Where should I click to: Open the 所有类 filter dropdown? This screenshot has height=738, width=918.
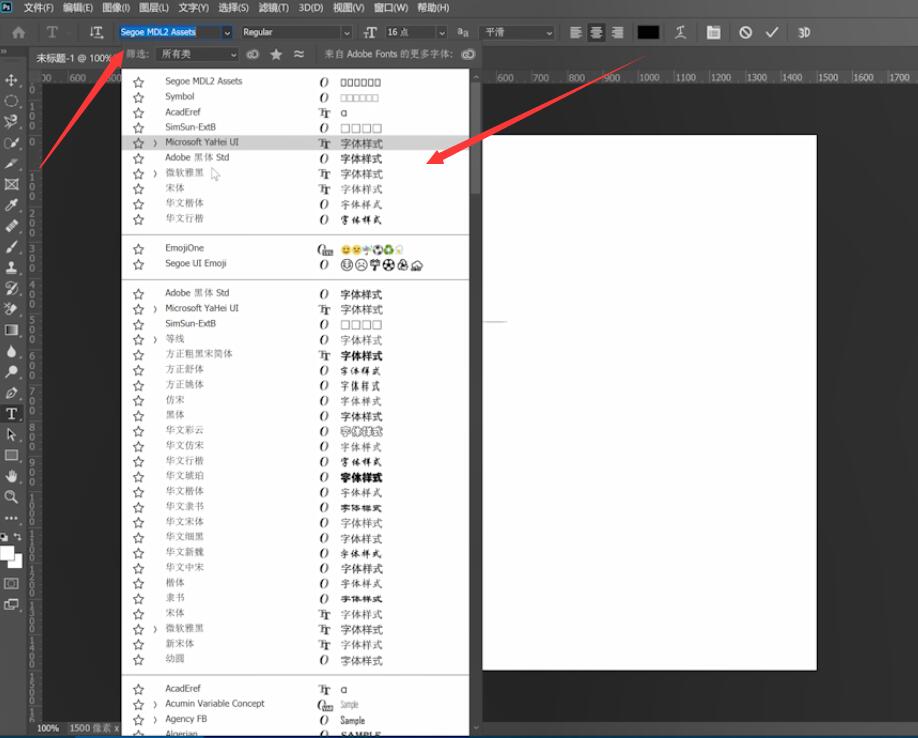click(197, 54)
